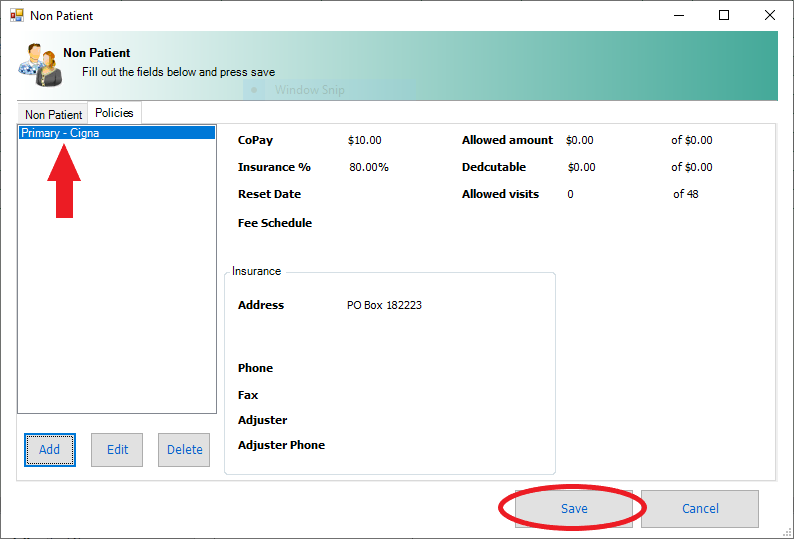The image size is (794, 539).
Task: Delete the selected policy
Action: (184, 450)
